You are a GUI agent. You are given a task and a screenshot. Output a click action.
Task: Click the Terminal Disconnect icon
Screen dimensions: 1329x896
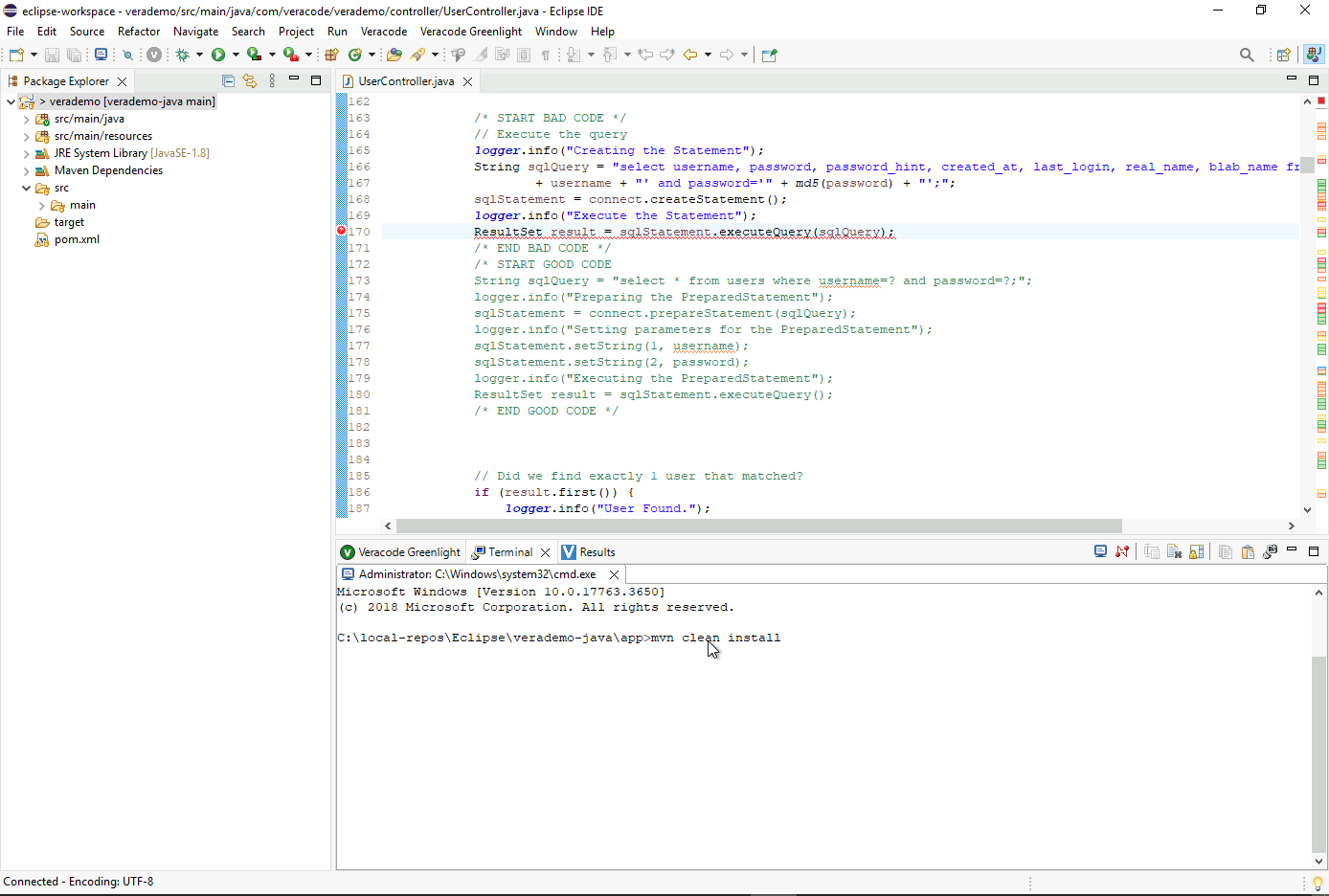pyautogui.click(x=1122, y=551)
